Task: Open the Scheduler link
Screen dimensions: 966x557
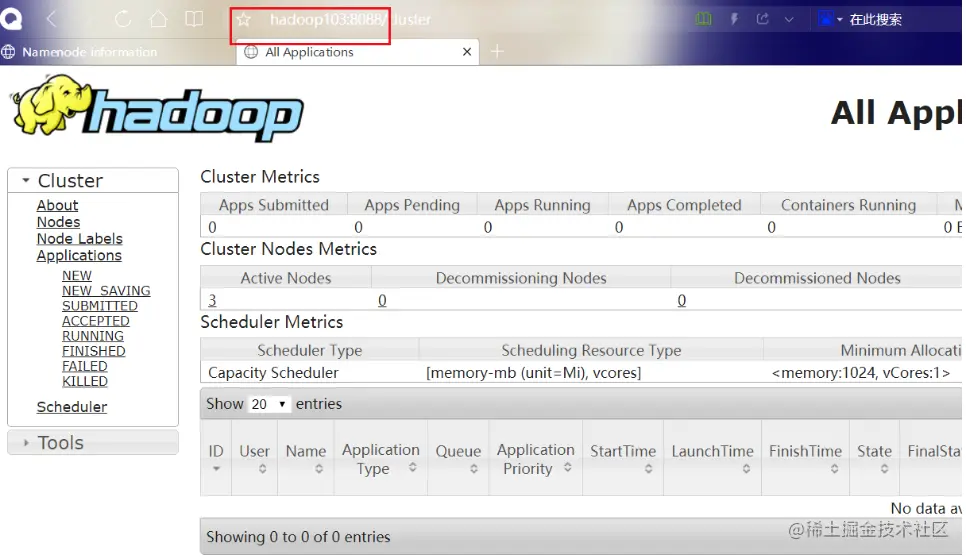Action: pyautogui.click(x=71, y=407)
